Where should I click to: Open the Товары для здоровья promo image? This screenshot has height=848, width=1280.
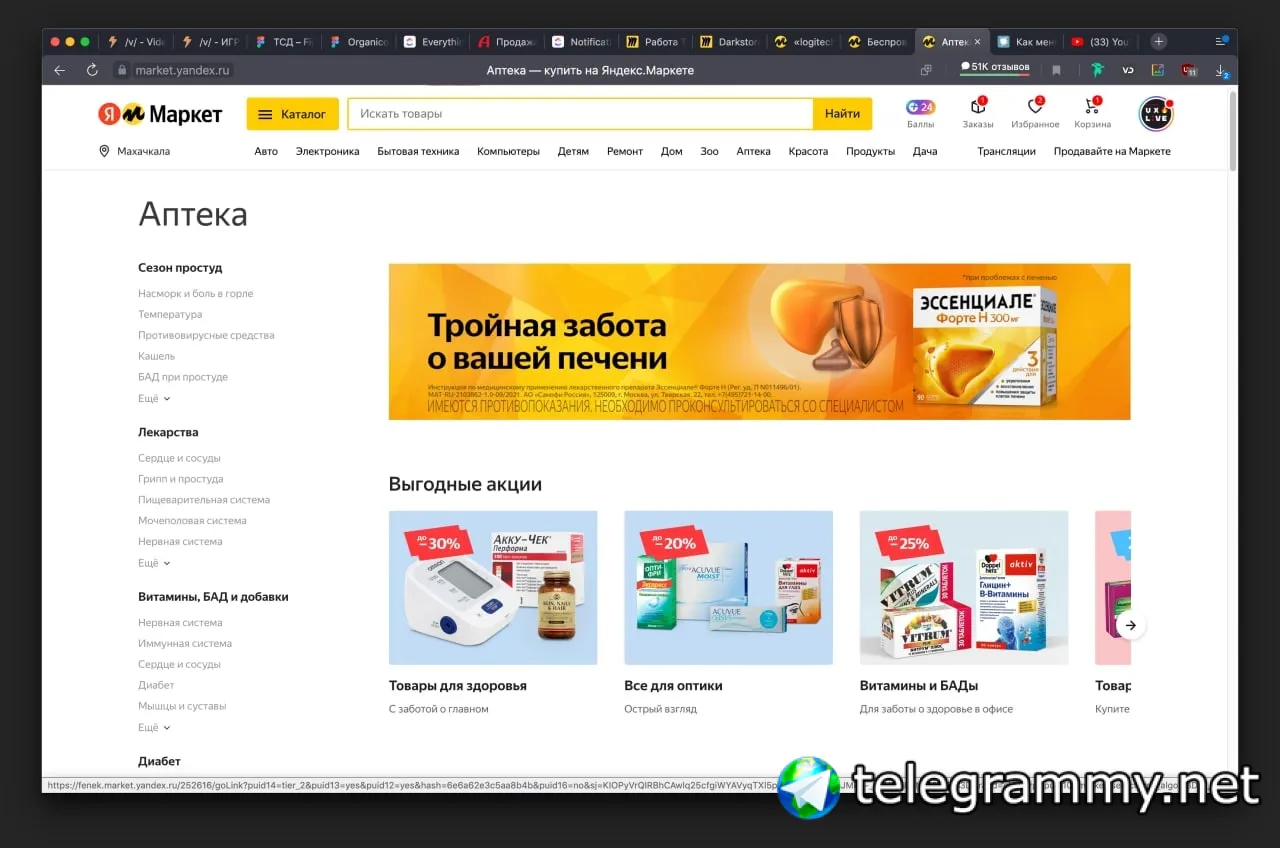[x=493, y=588]
